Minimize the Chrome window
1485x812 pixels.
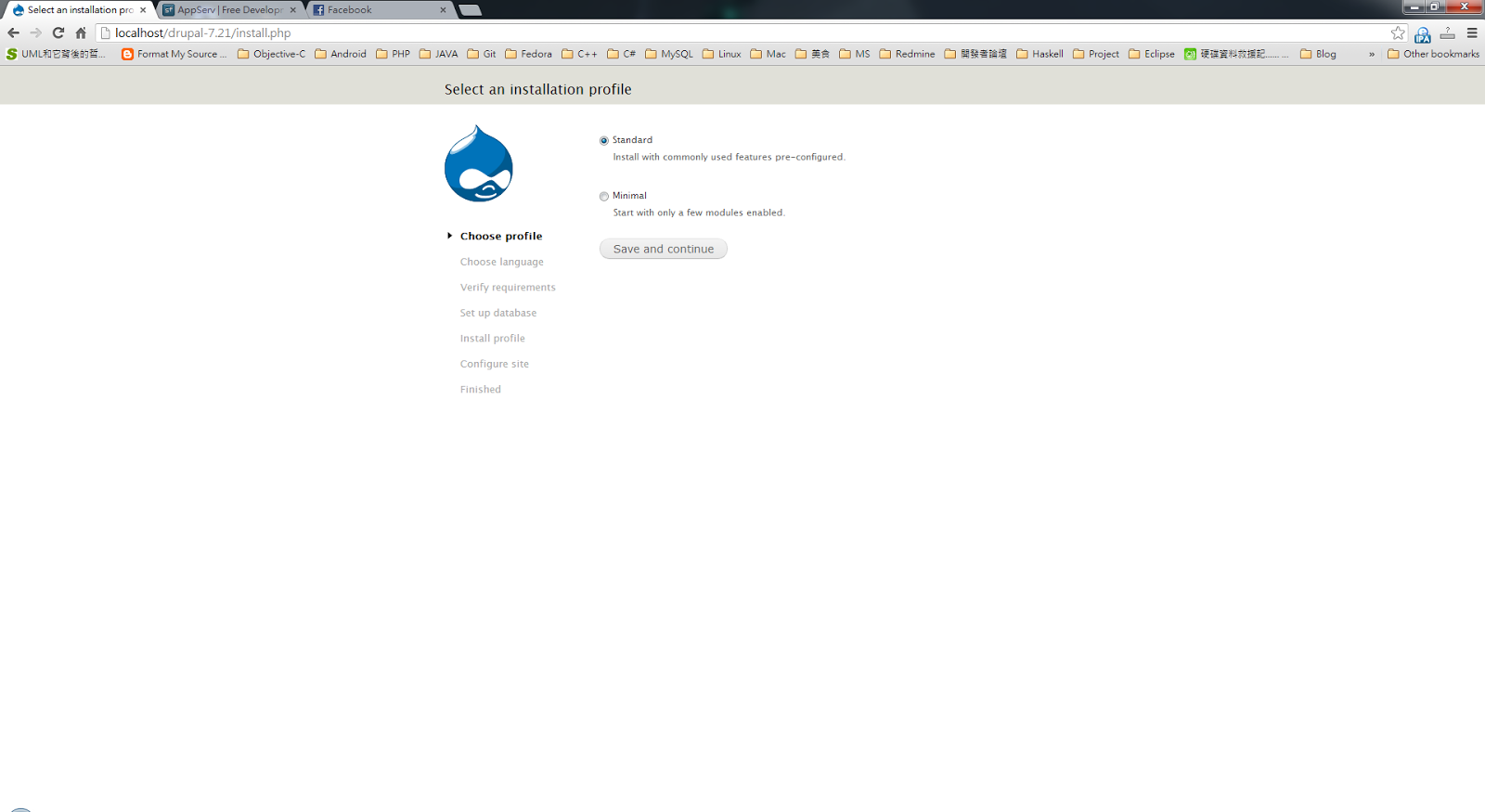coord(1414,6)
